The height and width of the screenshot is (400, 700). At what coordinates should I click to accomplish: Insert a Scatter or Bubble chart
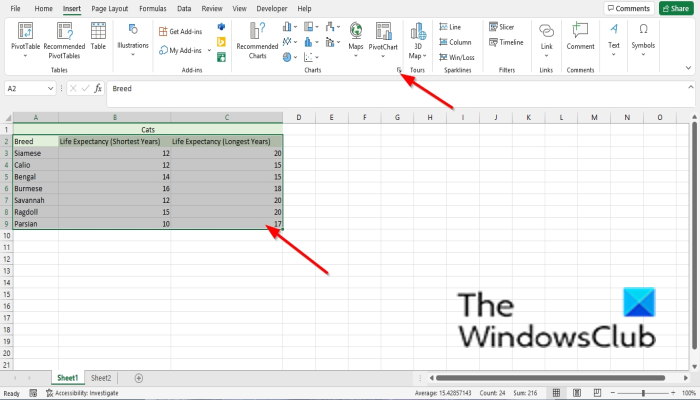(x=311, y=57)
